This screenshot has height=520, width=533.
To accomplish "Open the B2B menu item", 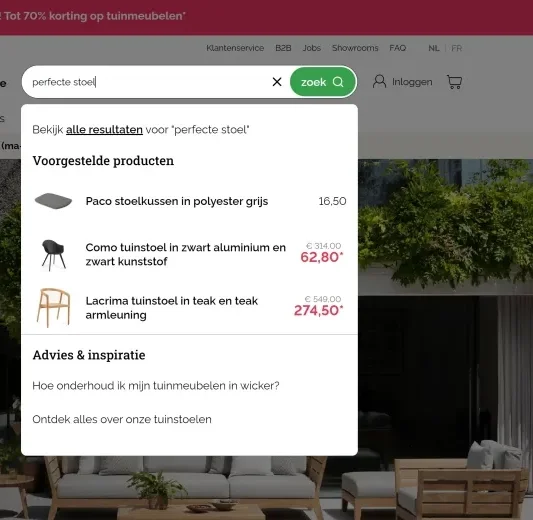I will [283, 48].
